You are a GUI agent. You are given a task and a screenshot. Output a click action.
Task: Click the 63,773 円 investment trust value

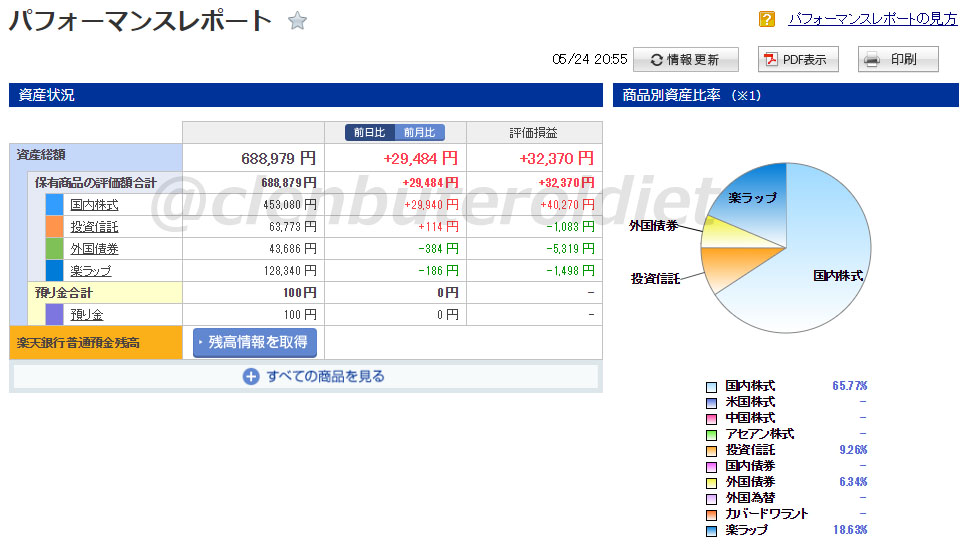[293, 227]
